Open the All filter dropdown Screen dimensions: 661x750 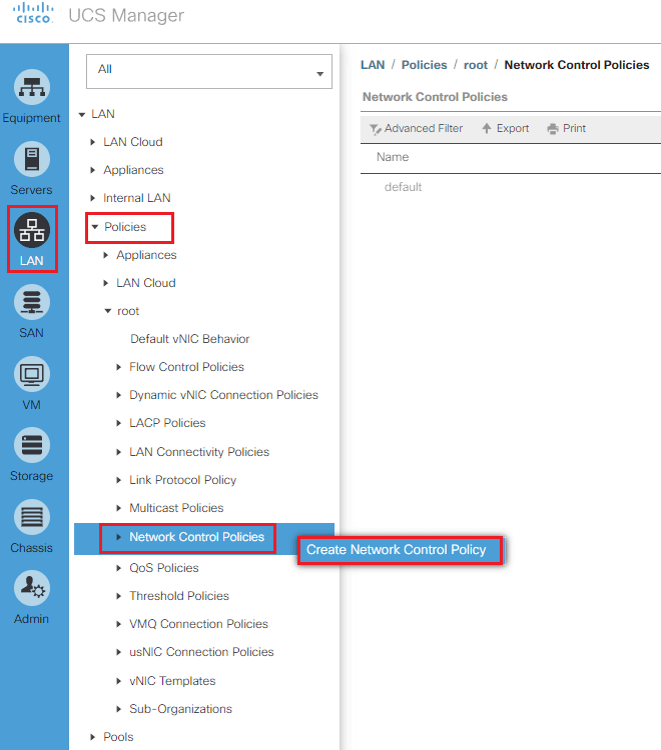(x=209, y=71)
